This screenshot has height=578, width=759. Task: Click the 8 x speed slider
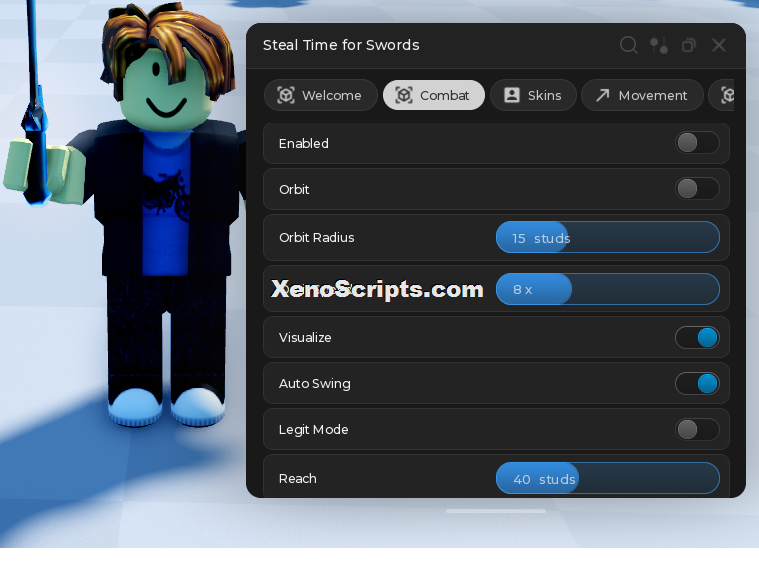point(607,289)
